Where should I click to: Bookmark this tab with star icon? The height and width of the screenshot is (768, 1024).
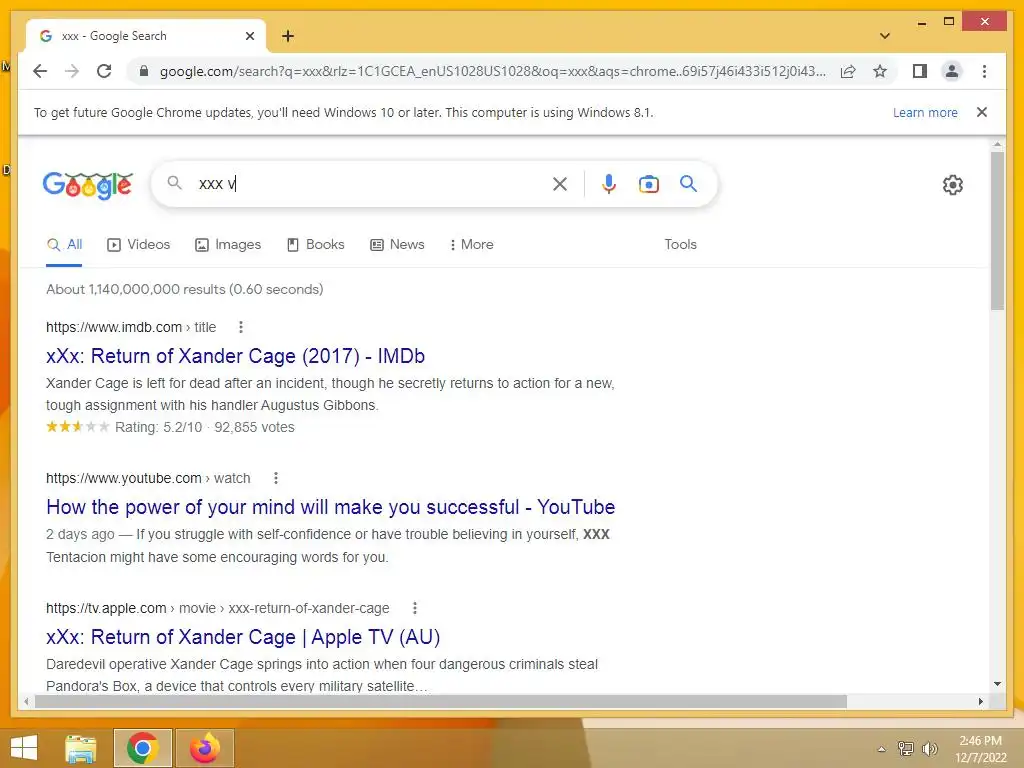(x=880, y=71)
